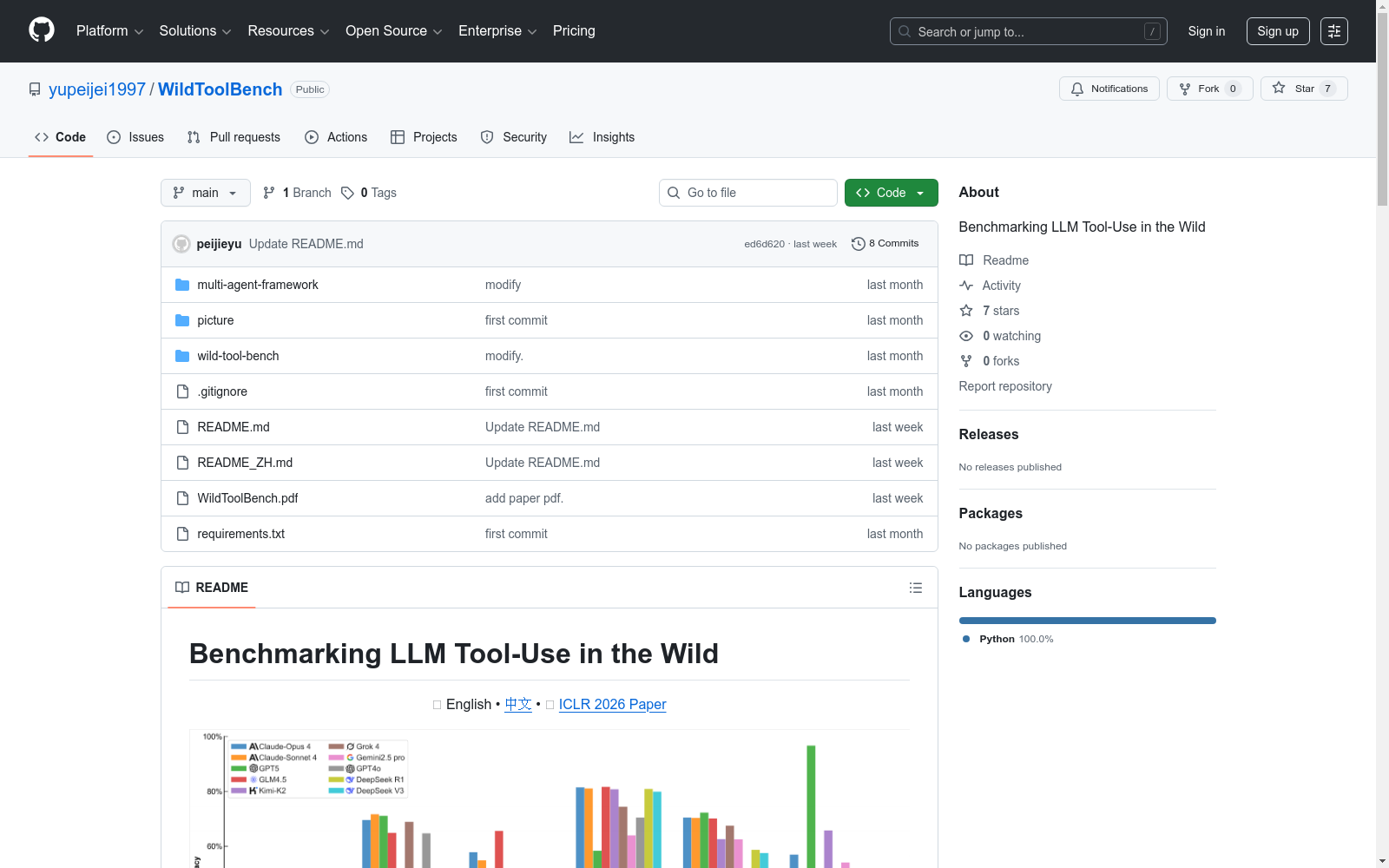This screenshot has height=868, width=1389.
Task: Click the Releases heading link
Action: tap(989, 434)
